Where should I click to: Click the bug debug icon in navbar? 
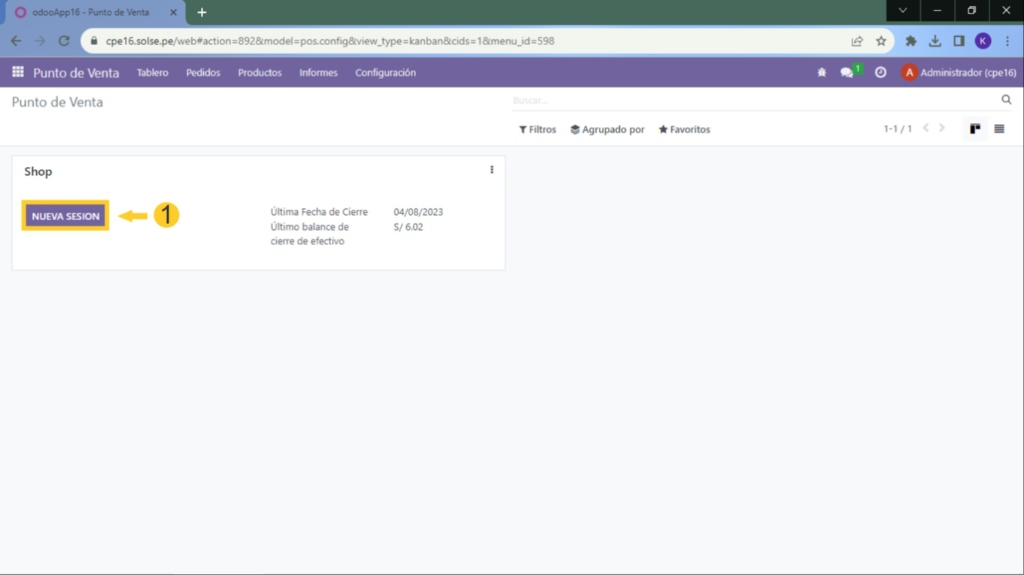coord(822,72)
